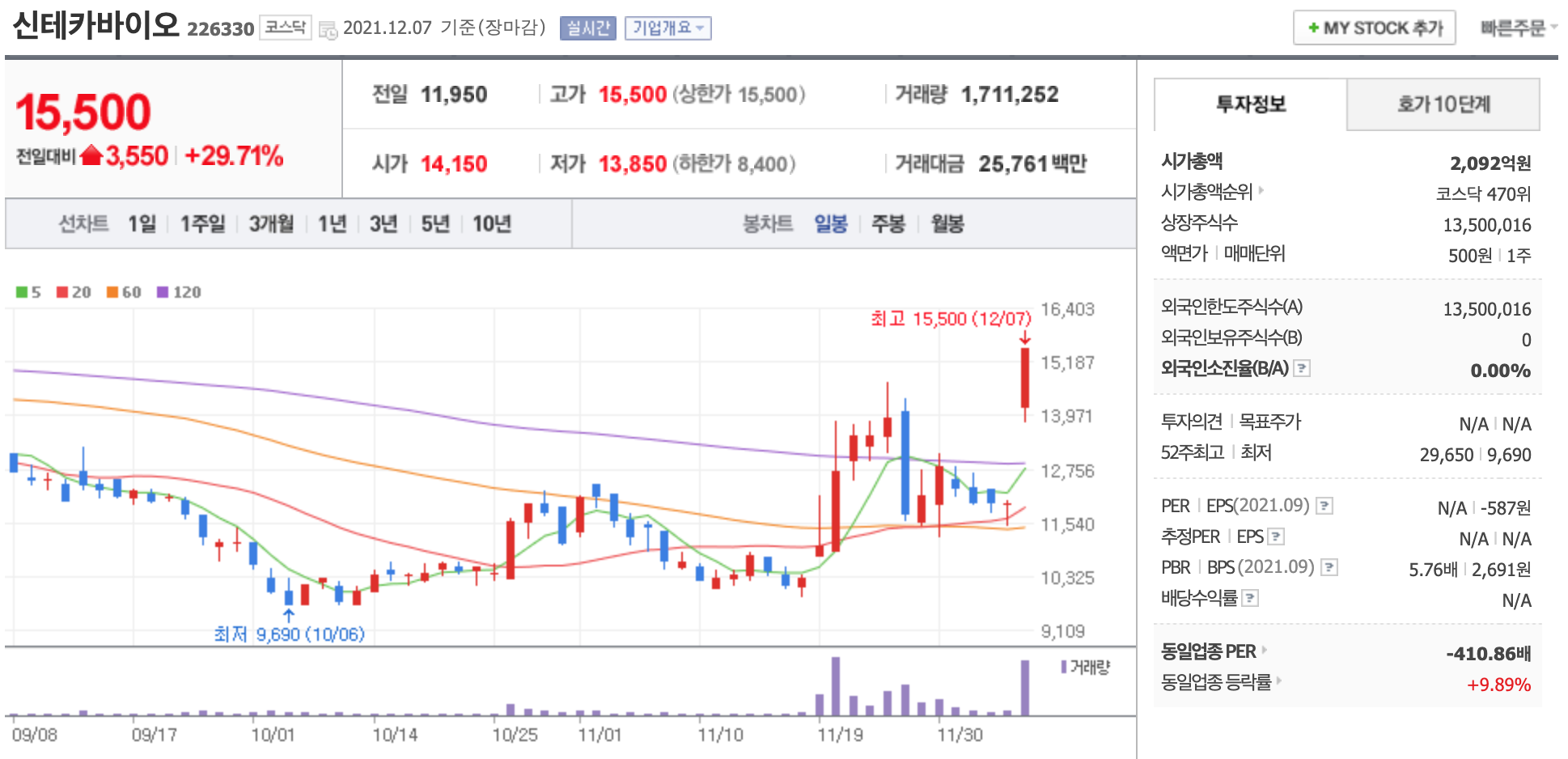Image resolution: width=1568 pixels, height=759 pixels.
Task: Click the 저가 value 13,850
Action: click(633, 164)
